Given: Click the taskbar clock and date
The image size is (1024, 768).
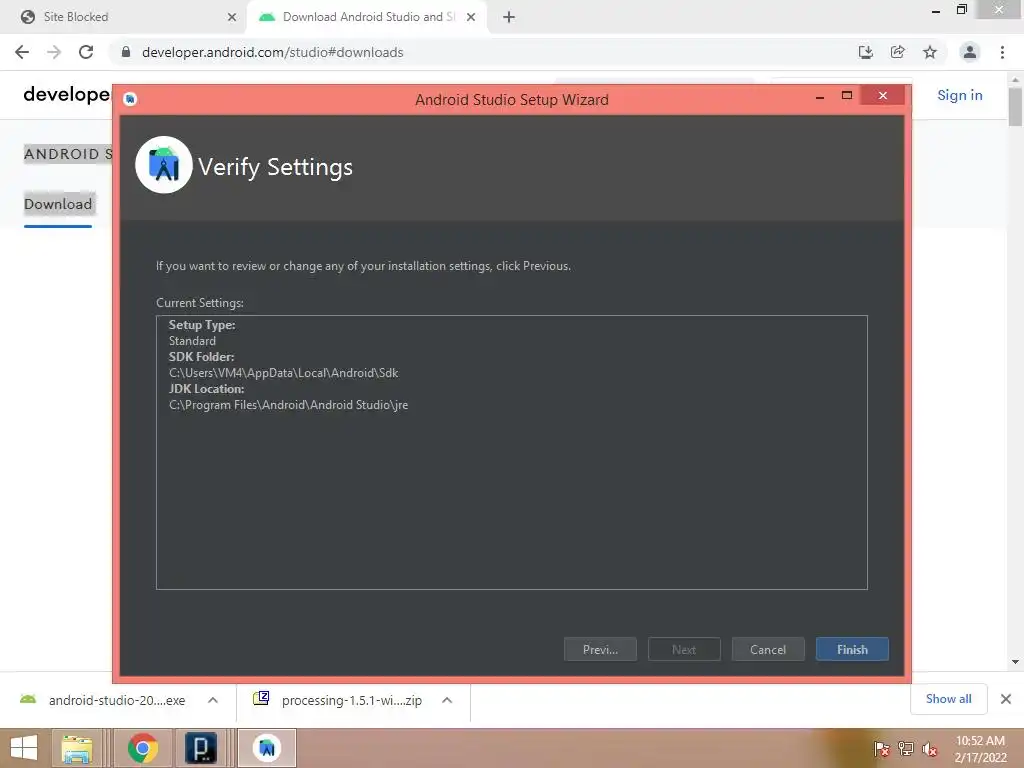Looking at the screenshot, I should tap(980, 748).
